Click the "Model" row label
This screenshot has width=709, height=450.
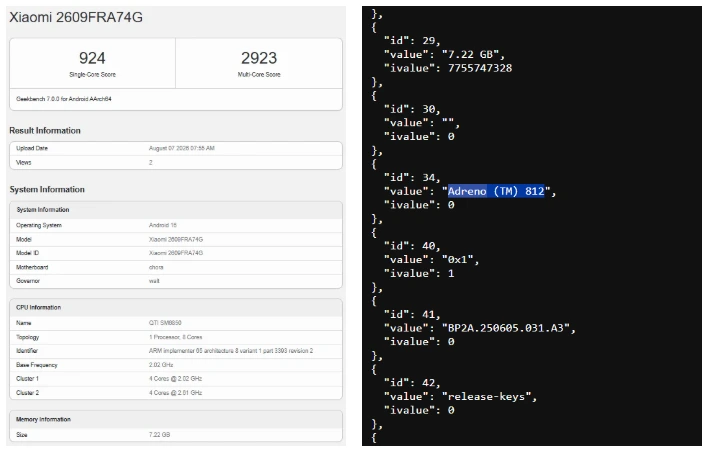coord(24,239)
